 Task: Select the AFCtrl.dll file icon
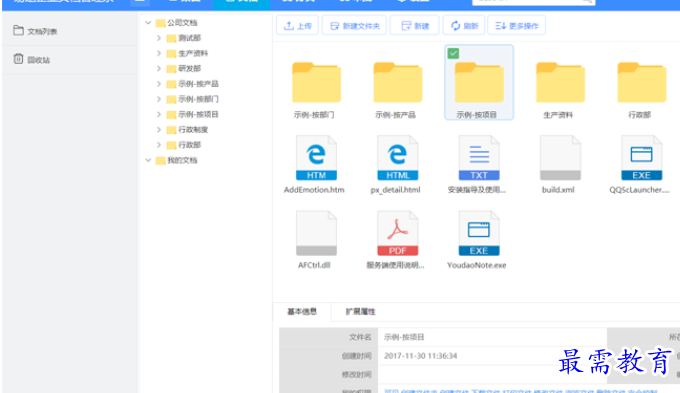point(316,233)
